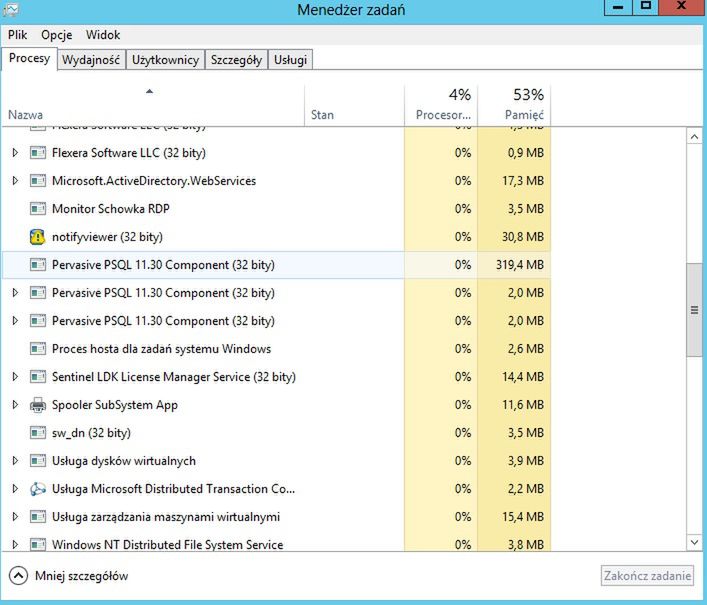707x605 pixels.
Task: Open the Opcje menu
Action: point(56,35)
